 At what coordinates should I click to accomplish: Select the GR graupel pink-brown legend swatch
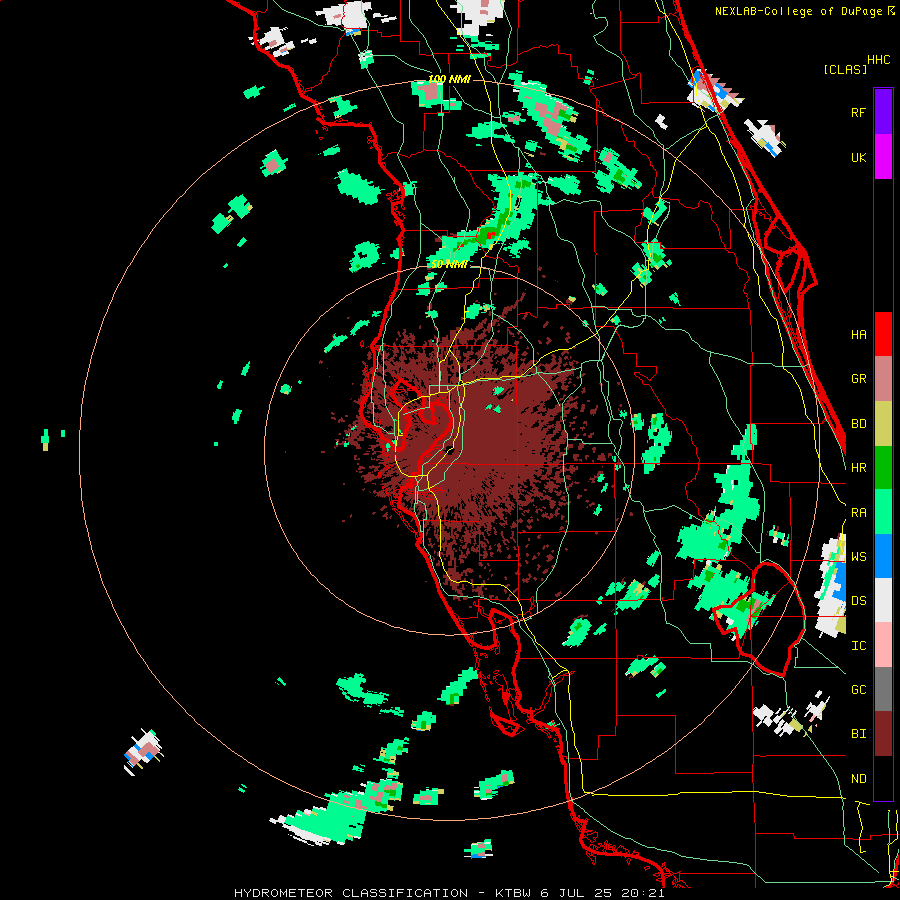point(883,378)
